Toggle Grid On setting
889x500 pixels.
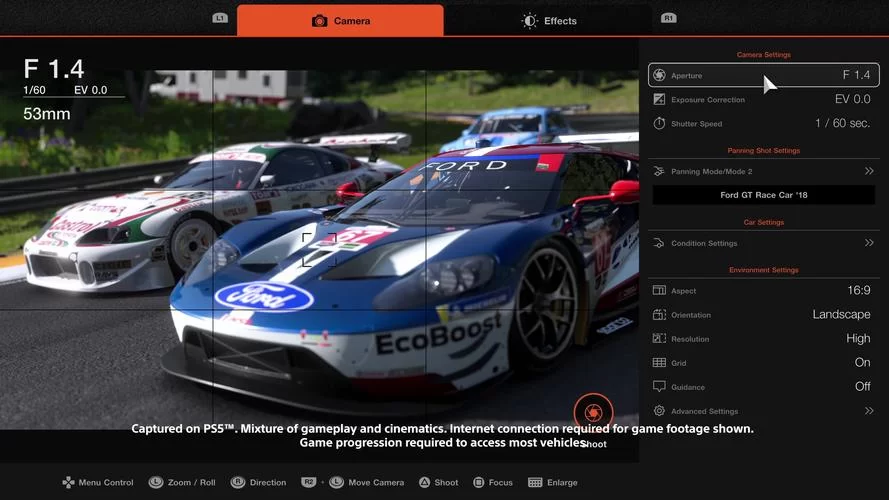(x=862, y=363)
